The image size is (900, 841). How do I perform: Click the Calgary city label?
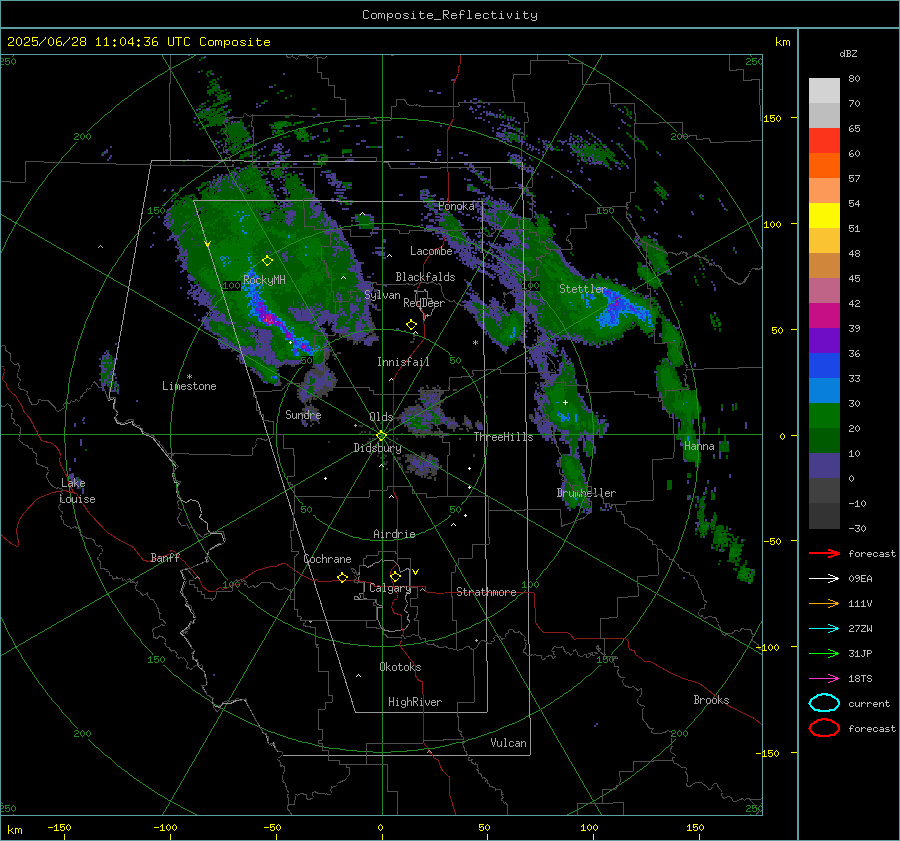tap(390, 588)
